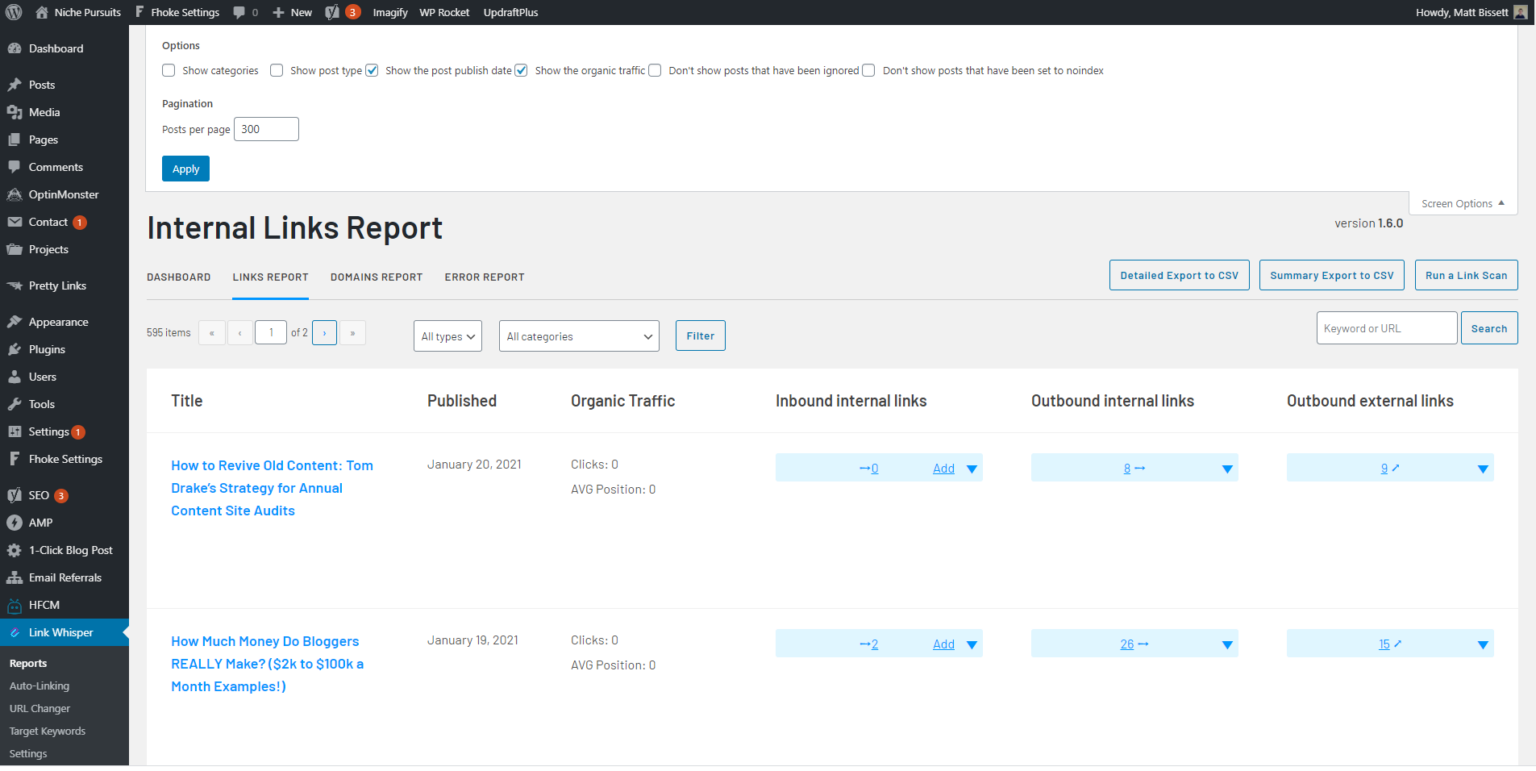
Task: Select the Email Referrals sidebar icon
Action: tap(16, 577)
